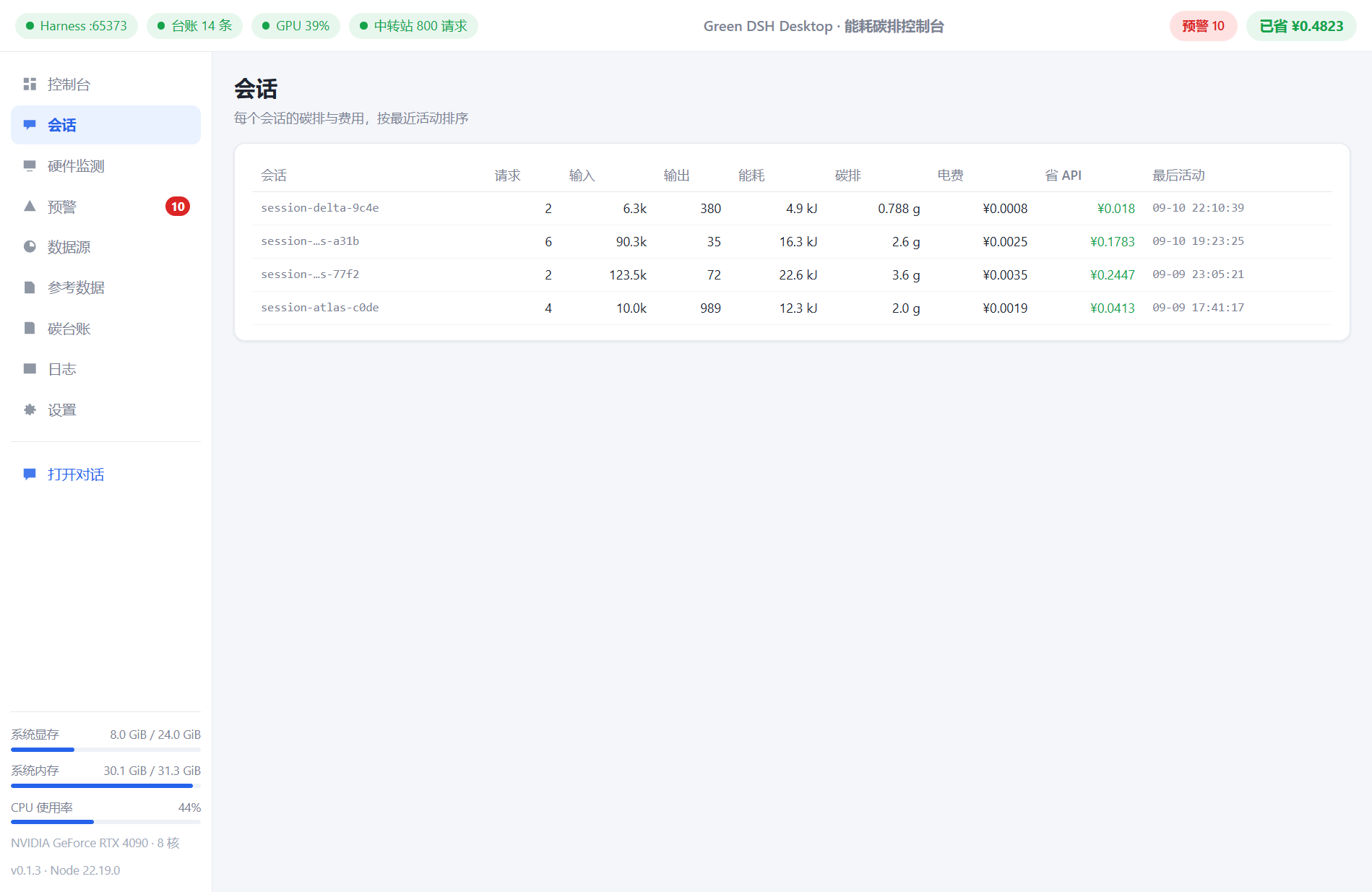Click the red 10 count badge beside 预警
This screenshot has width=1372, height=892.
click(x=178, y=207)
